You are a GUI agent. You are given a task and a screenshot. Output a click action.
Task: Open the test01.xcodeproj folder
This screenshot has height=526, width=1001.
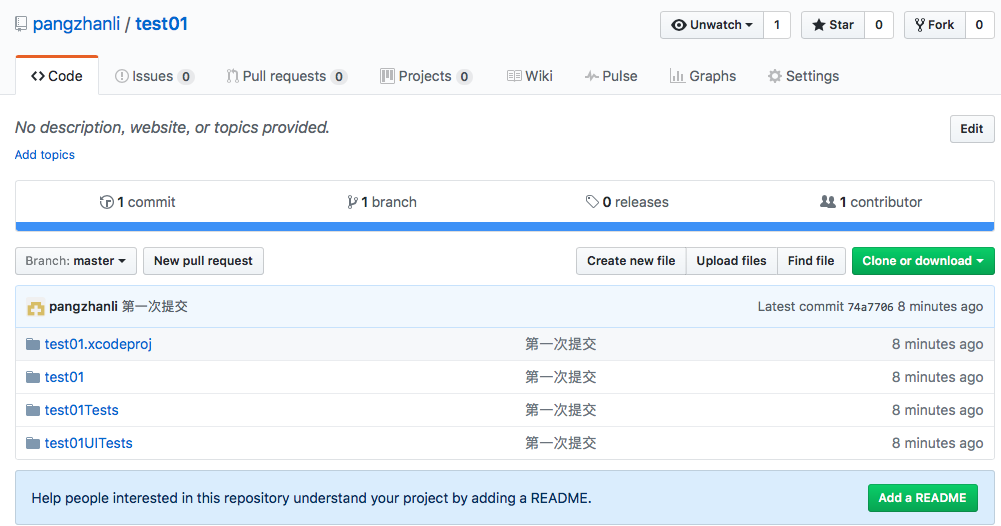(98, 344)
